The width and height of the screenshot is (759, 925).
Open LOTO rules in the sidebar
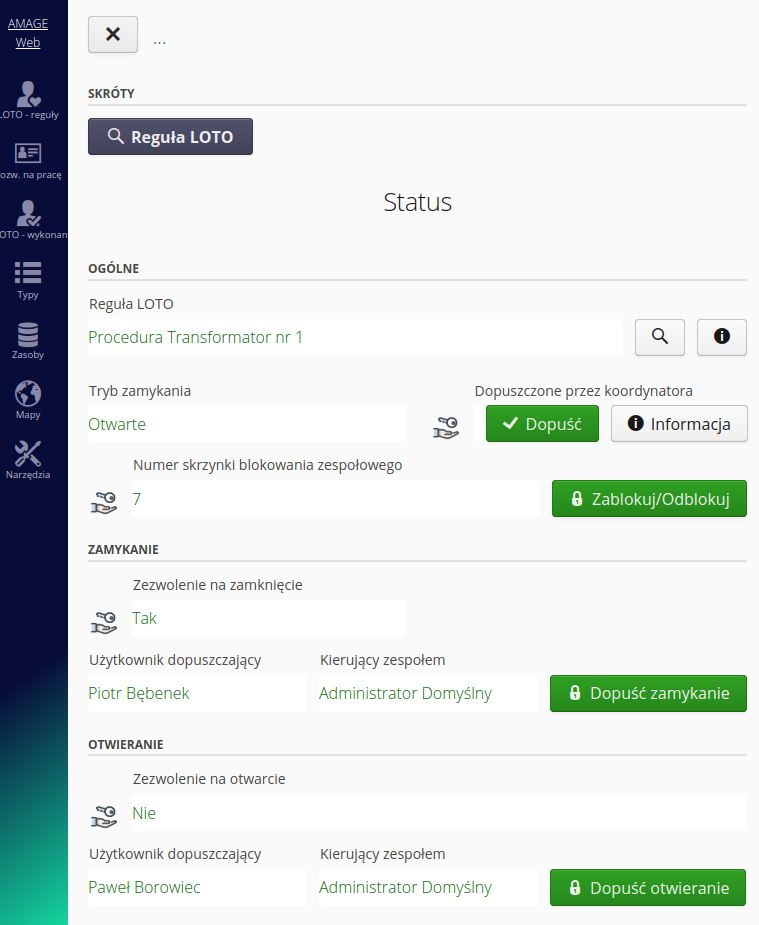pyautogui.click(x=29, y=100)
